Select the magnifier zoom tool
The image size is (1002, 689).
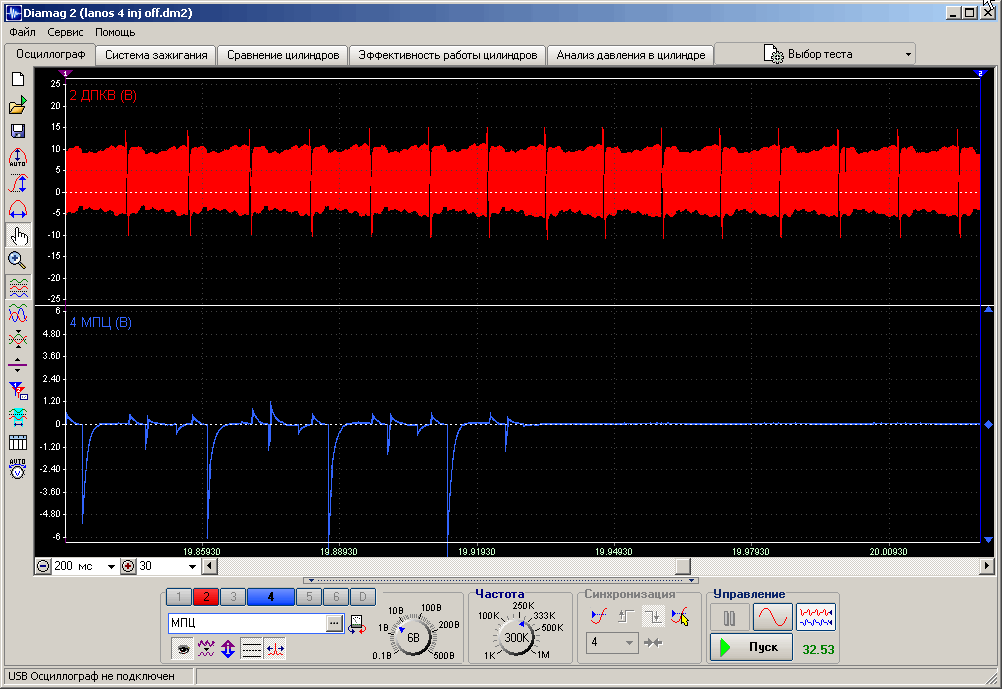click(18, 261)
